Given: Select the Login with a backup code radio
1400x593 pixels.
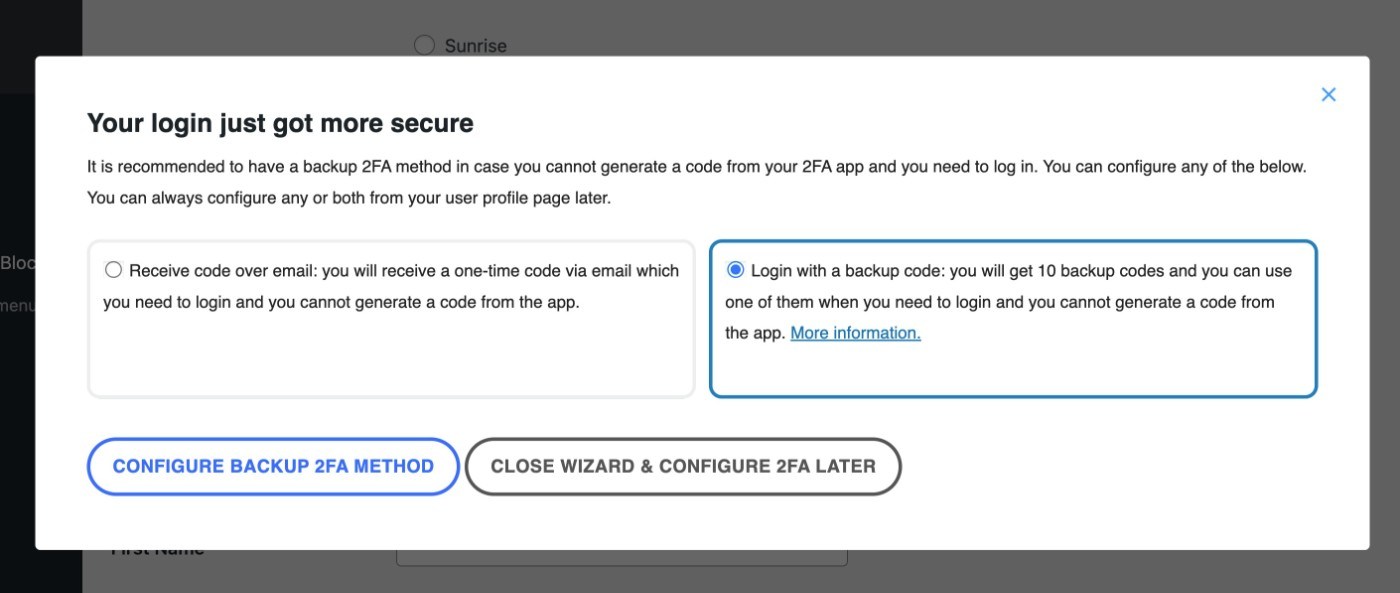Looking at the screenshot, I should click(x=735, y=270).
